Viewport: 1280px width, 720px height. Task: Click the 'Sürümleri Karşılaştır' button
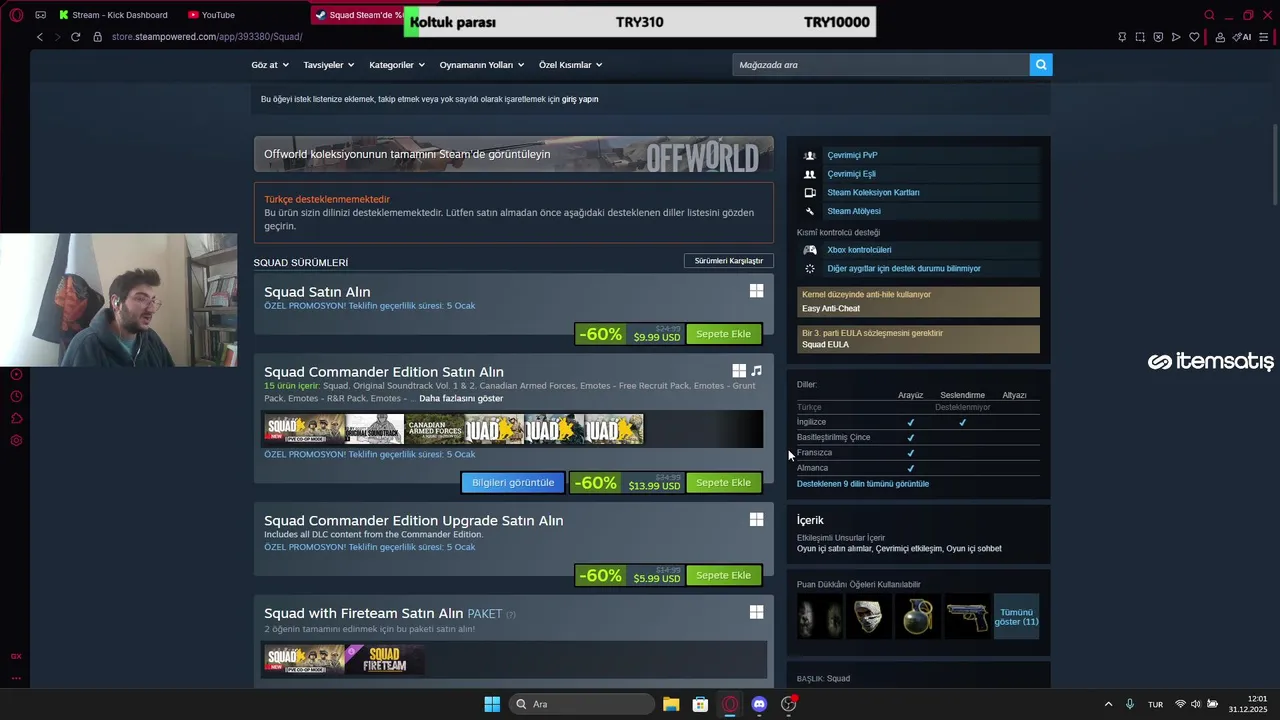pos(729,261)
